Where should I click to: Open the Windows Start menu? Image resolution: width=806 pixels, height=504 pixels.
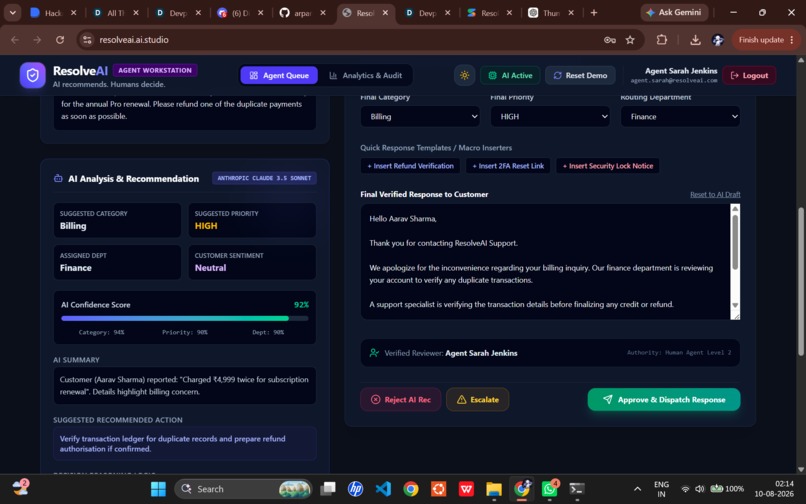158,489
